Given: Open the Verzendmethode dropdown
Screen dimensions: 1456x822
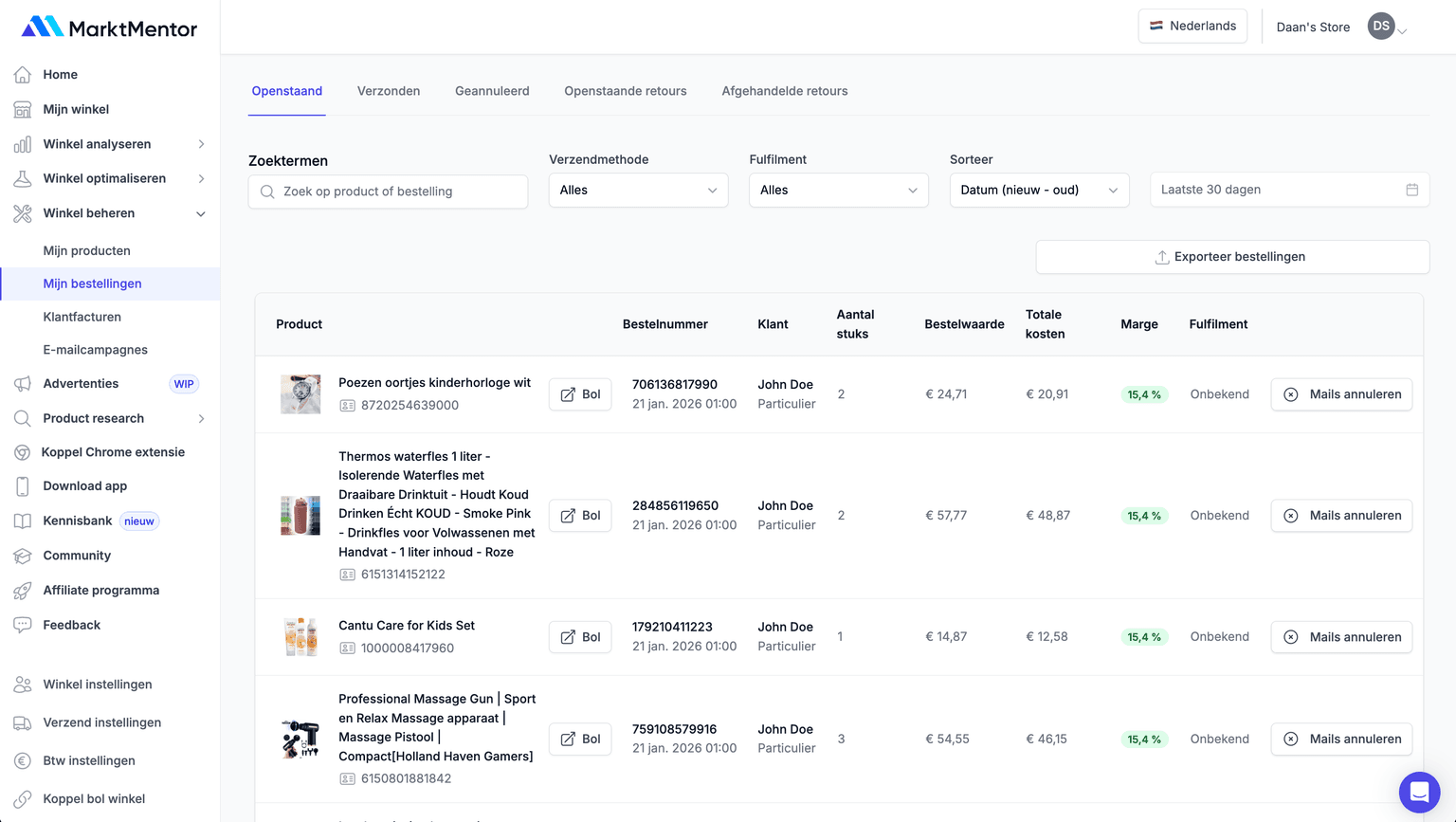Looking at the screenshot, I should 638,191.
